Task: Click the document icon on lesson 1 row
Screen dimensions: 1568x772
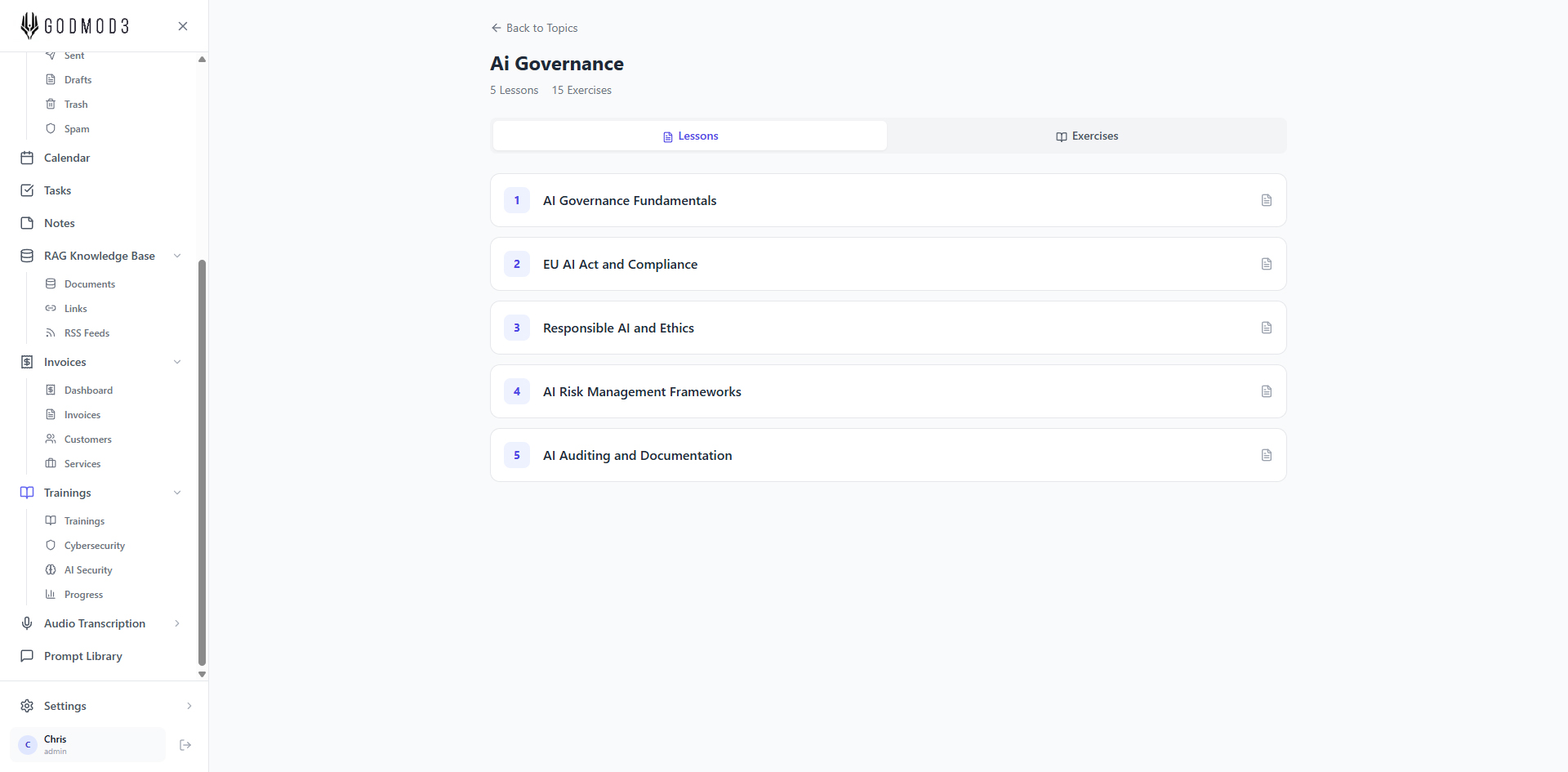Action: [1266, 200]
